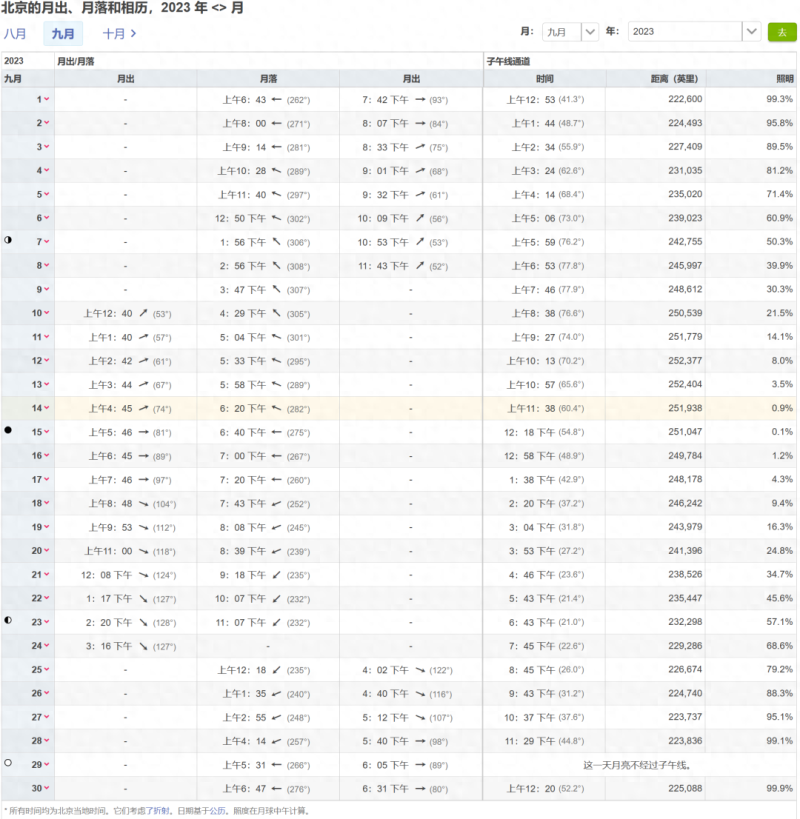This screenshot has width=800, height=819.
Task: Open the 折射 link in footnote
Action: [x=155, y=810]
